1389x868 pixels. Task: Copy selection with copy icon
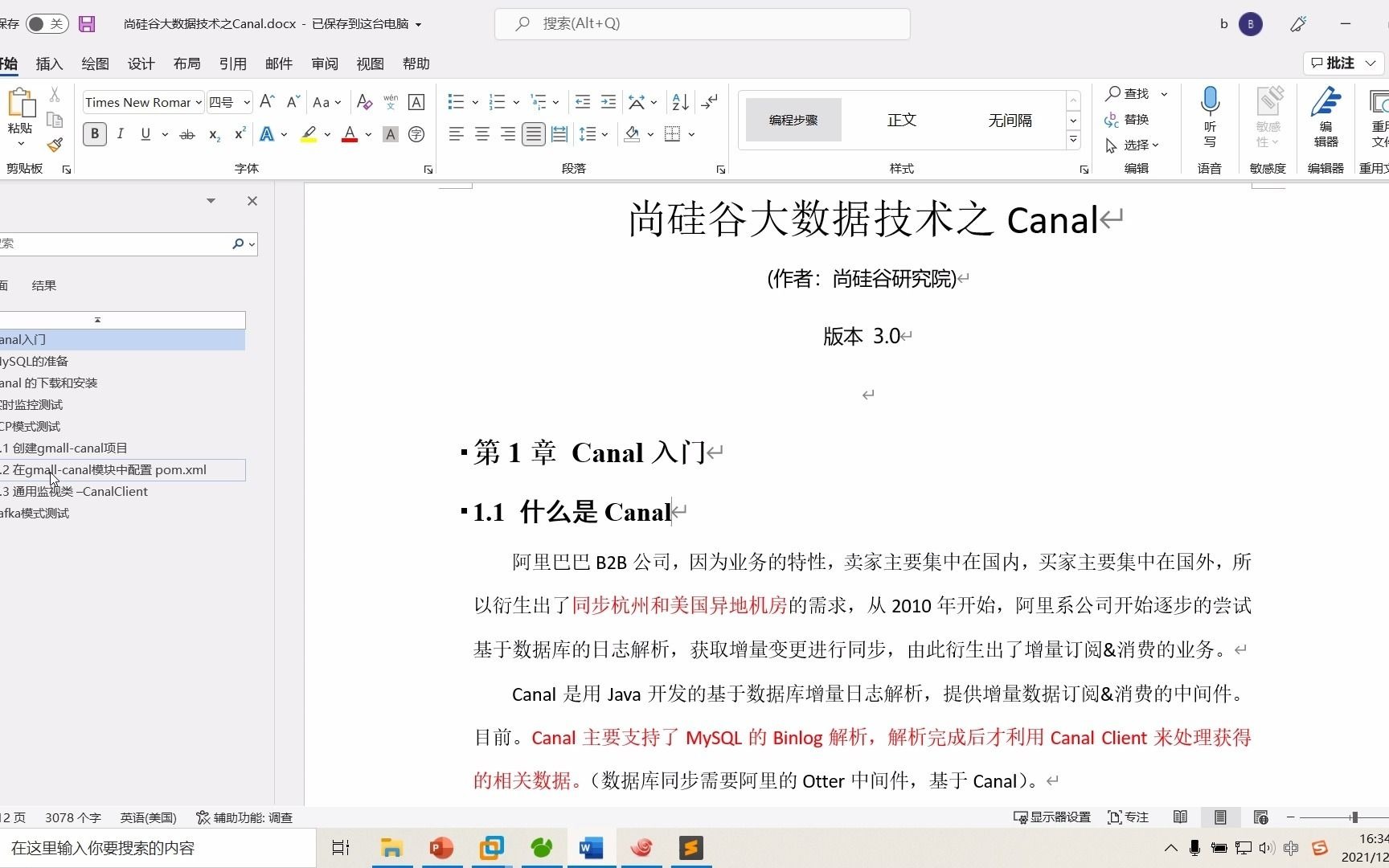(x=55, y=120)
